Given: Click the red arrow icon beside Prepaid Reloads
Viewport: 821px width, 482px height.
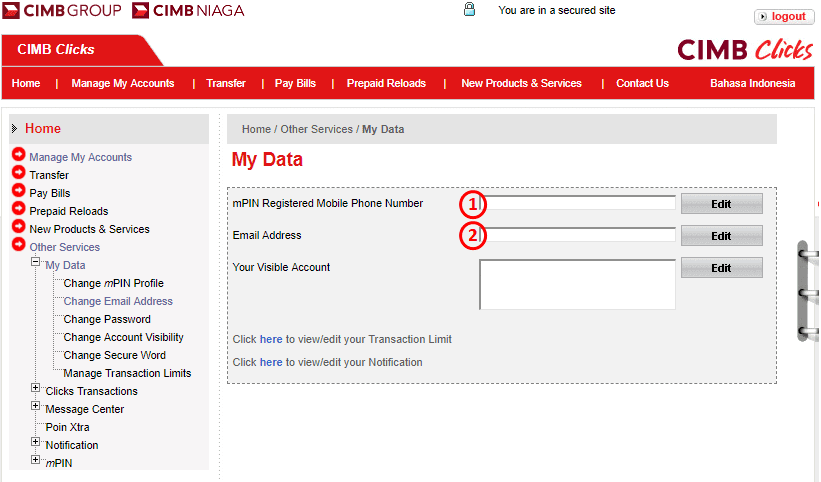Looking at the screenshot, I should point(19,208).
